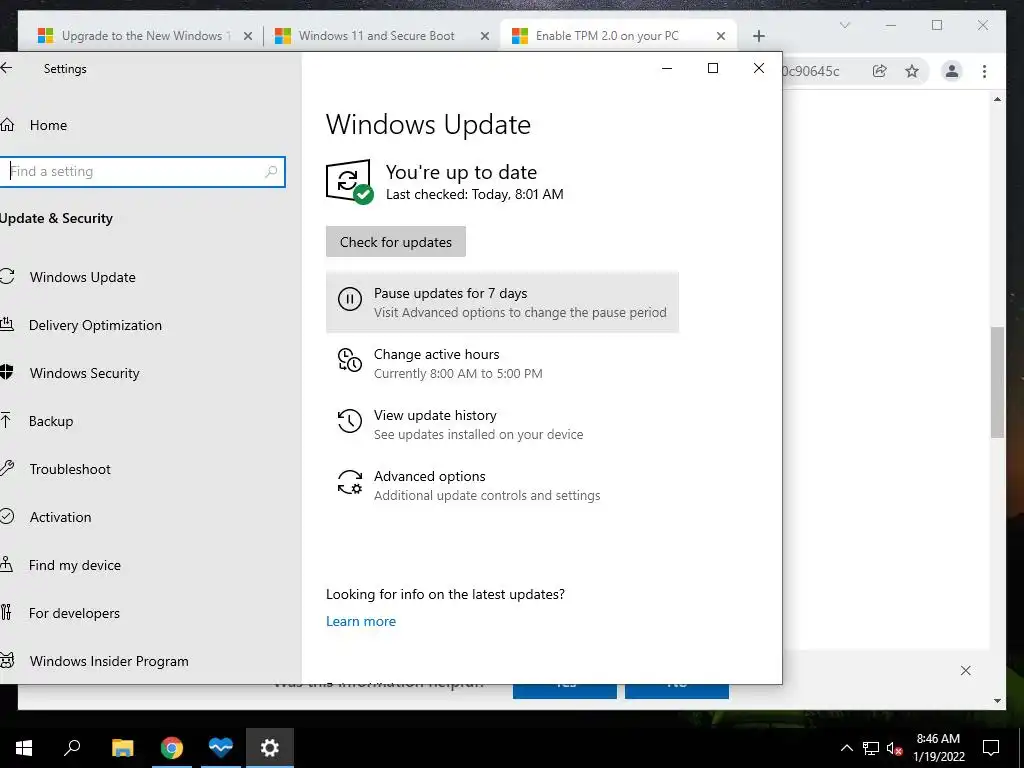
Task: Click the active hours clock icon
Action: (x=349, y=360)
